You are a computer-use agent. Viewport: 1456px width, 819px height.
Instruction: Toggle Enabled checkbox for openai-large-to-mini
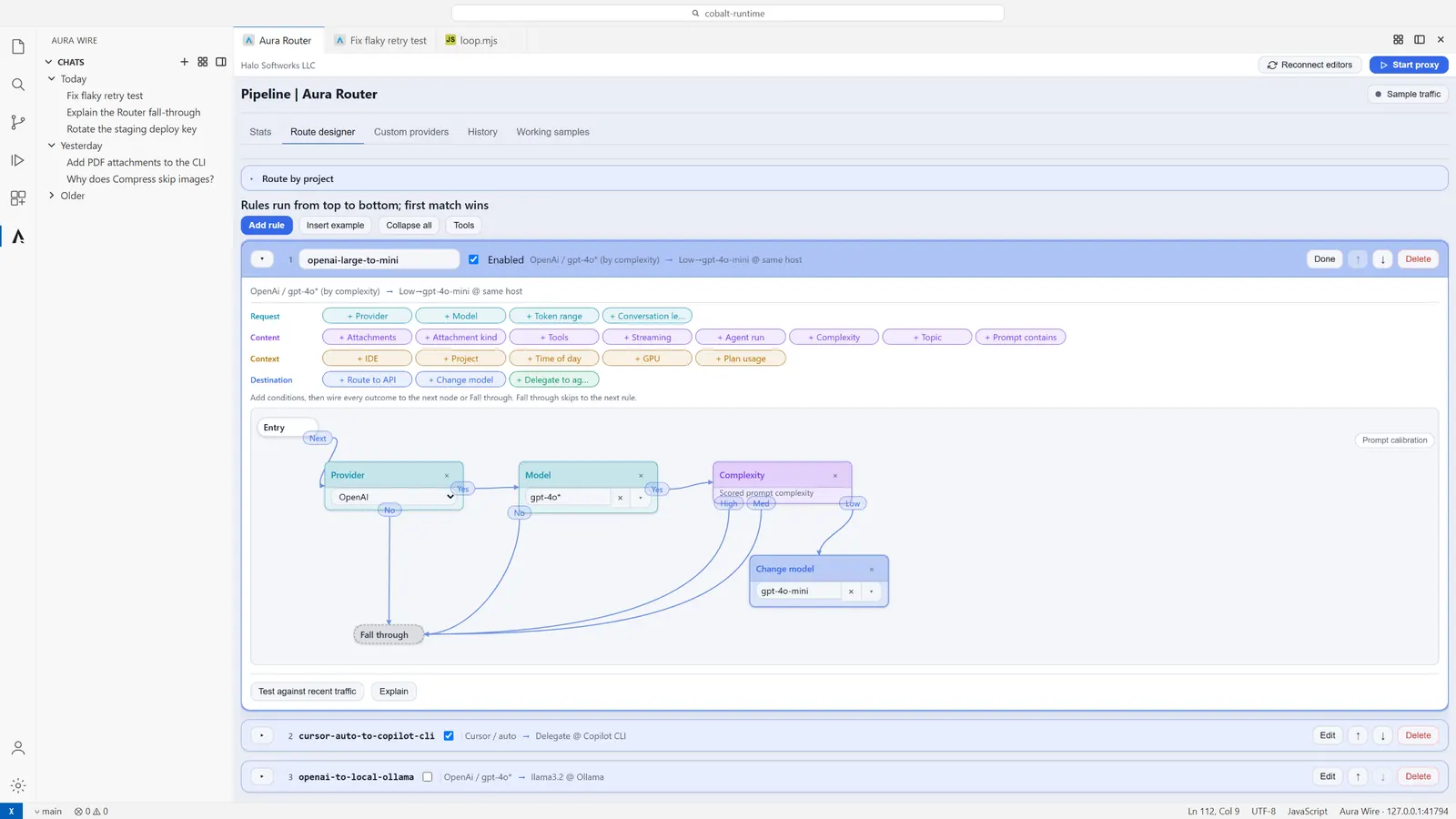tap(473, 259)
